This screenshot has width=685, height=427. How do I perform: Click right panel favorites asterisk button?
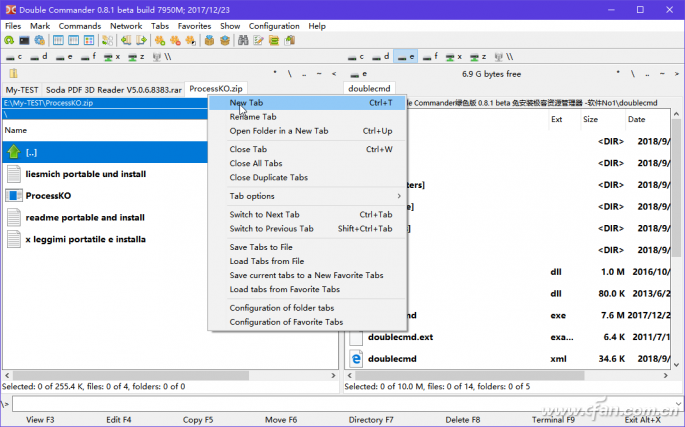(x=618, y=73)
